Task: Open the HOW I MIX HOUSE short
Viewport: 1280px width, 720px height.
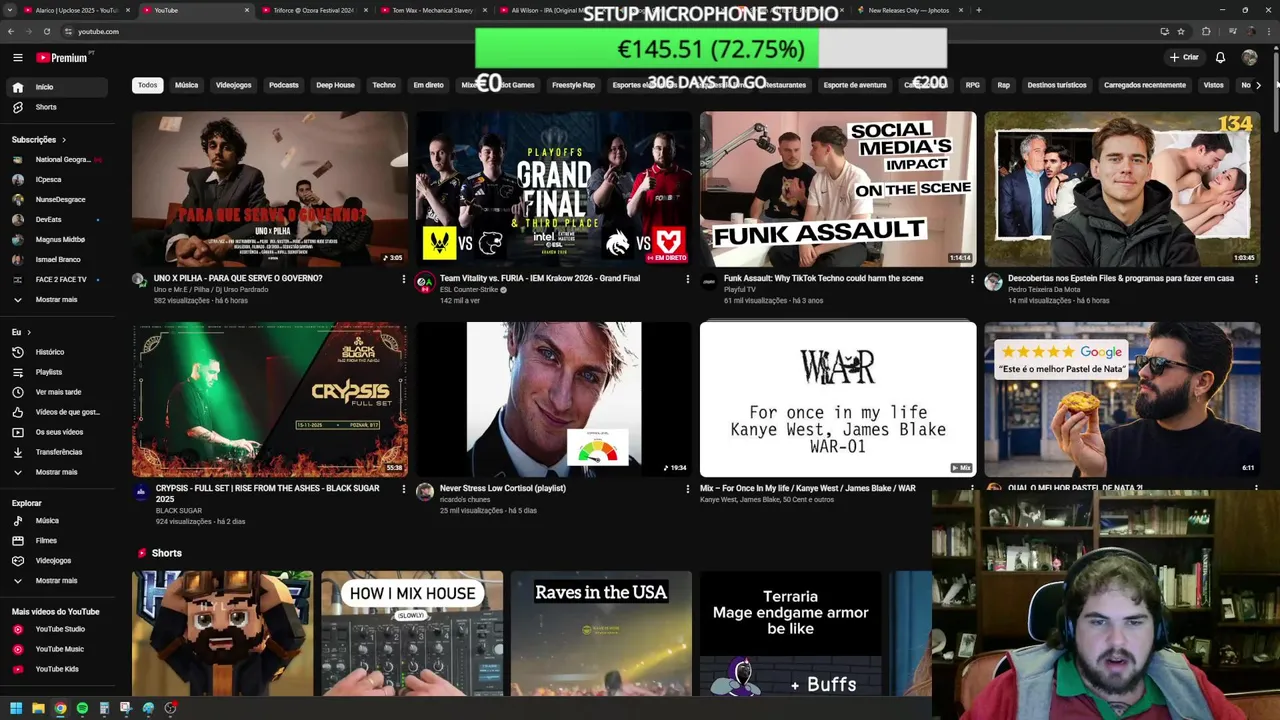Action: [x=412, y=633]
